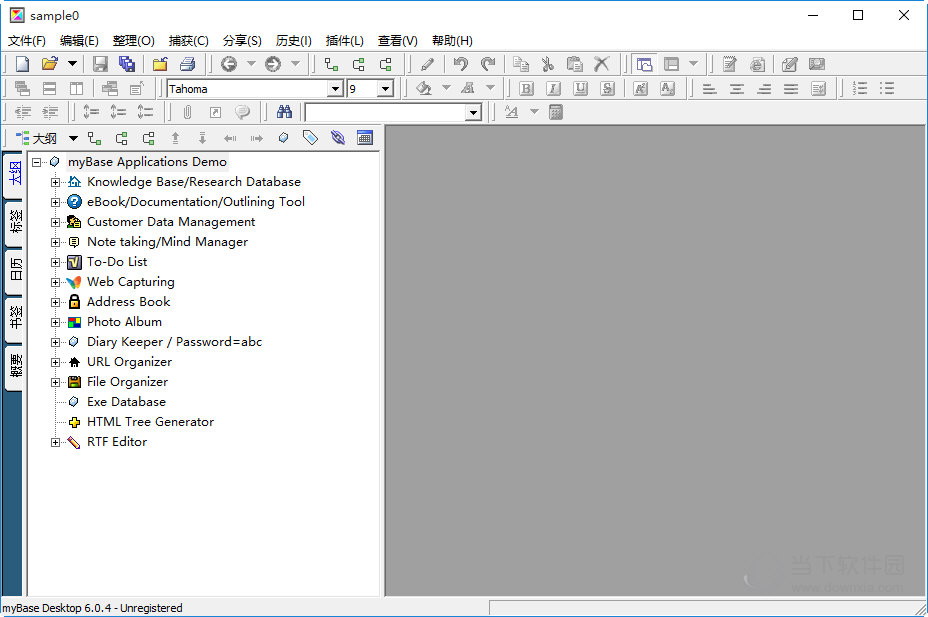Select the URL Organizer tree item

[x=129, y=361]
